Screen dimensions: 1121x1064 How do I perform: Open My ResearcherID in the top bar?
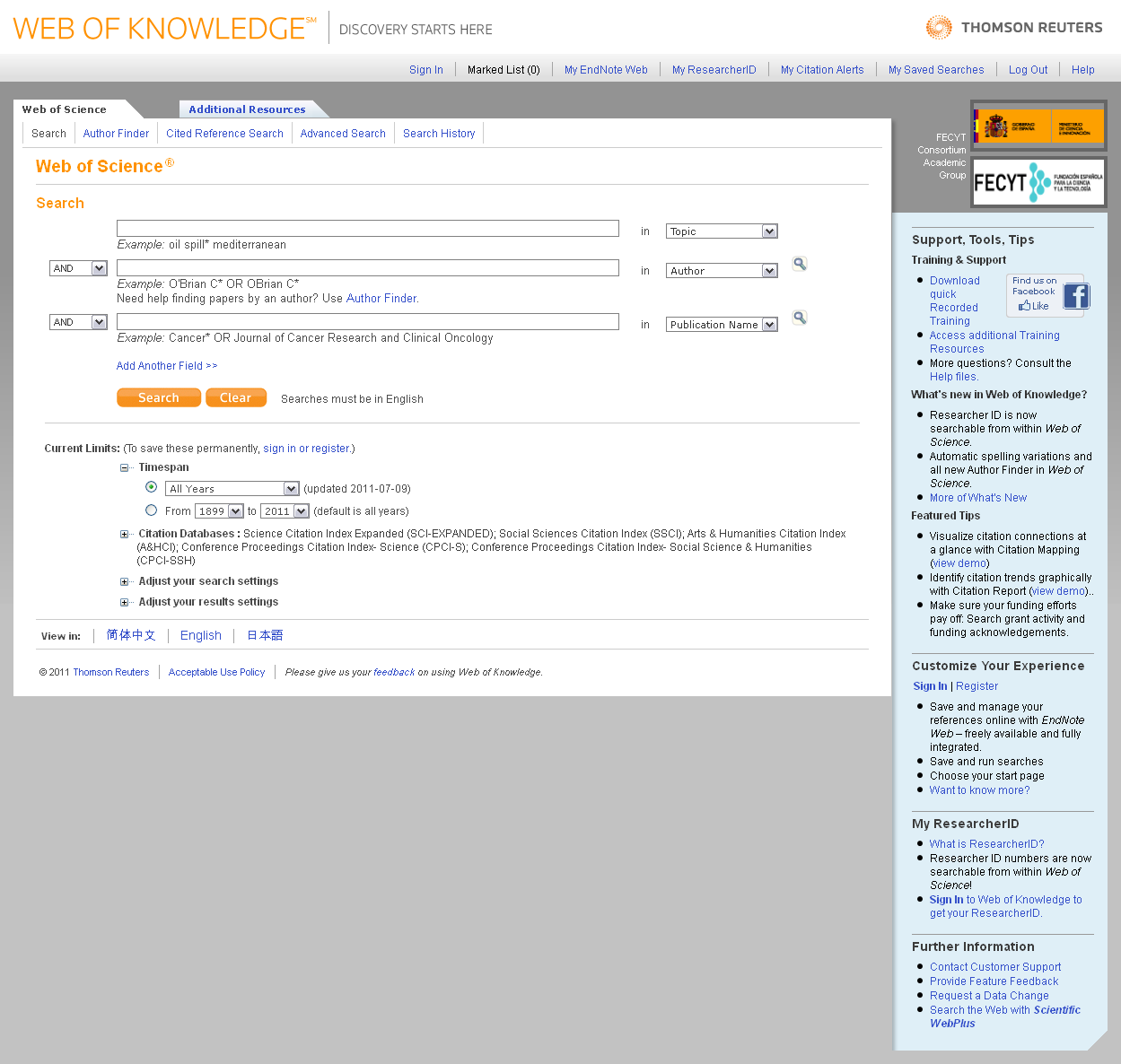(x=714, y=70)
